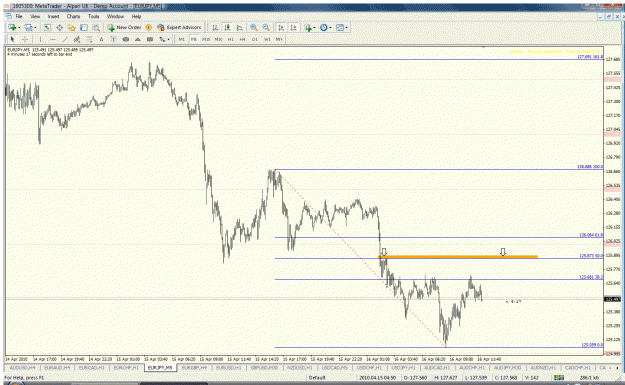The height and width of the screenshot is (385, 625).
Task: Open the New Chart toolbar icon
Action: pyautogui.click(x=12, y=28)
